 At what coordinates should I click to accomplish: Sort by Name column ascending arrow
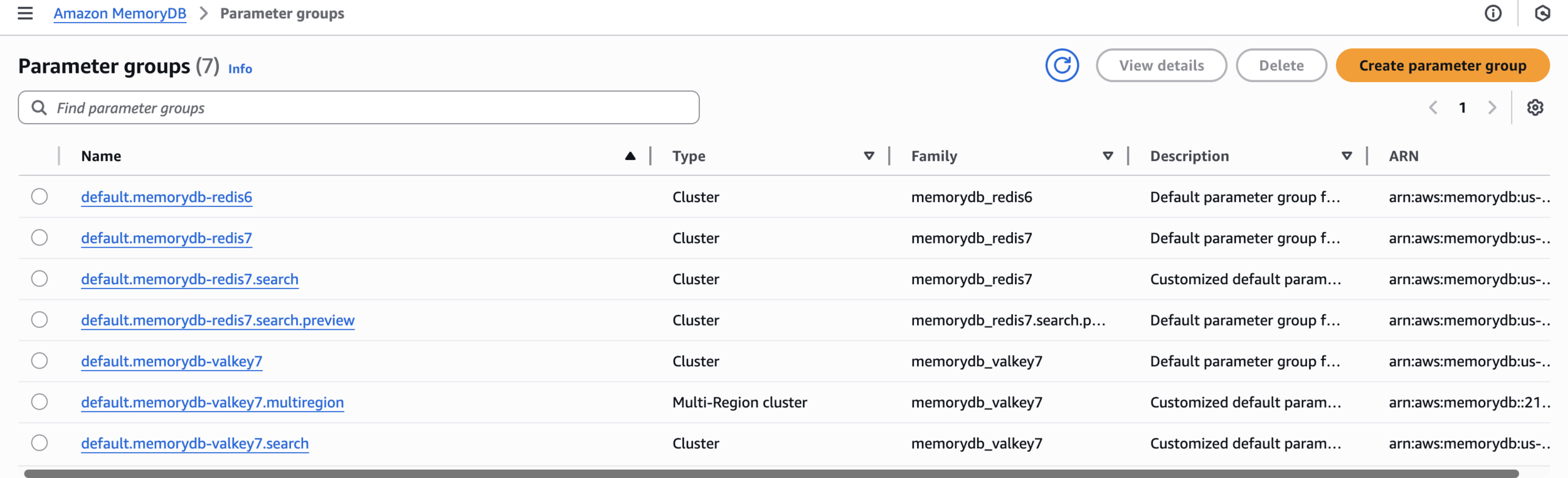[x=630, y=156]
